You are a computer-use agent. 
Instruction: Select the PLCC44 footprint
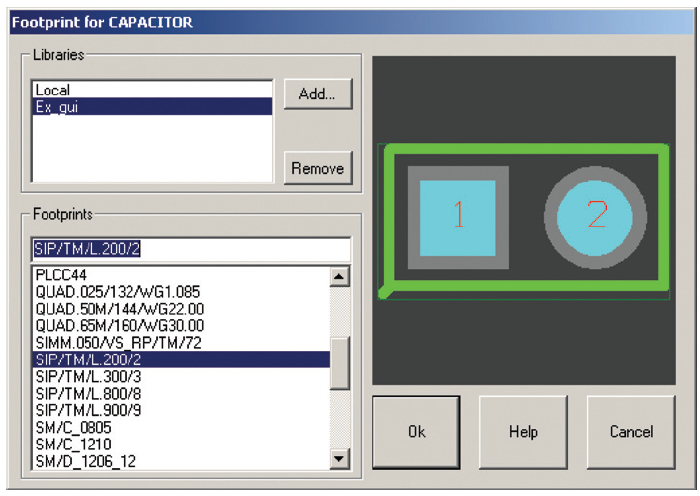click(x=181, y=275)
